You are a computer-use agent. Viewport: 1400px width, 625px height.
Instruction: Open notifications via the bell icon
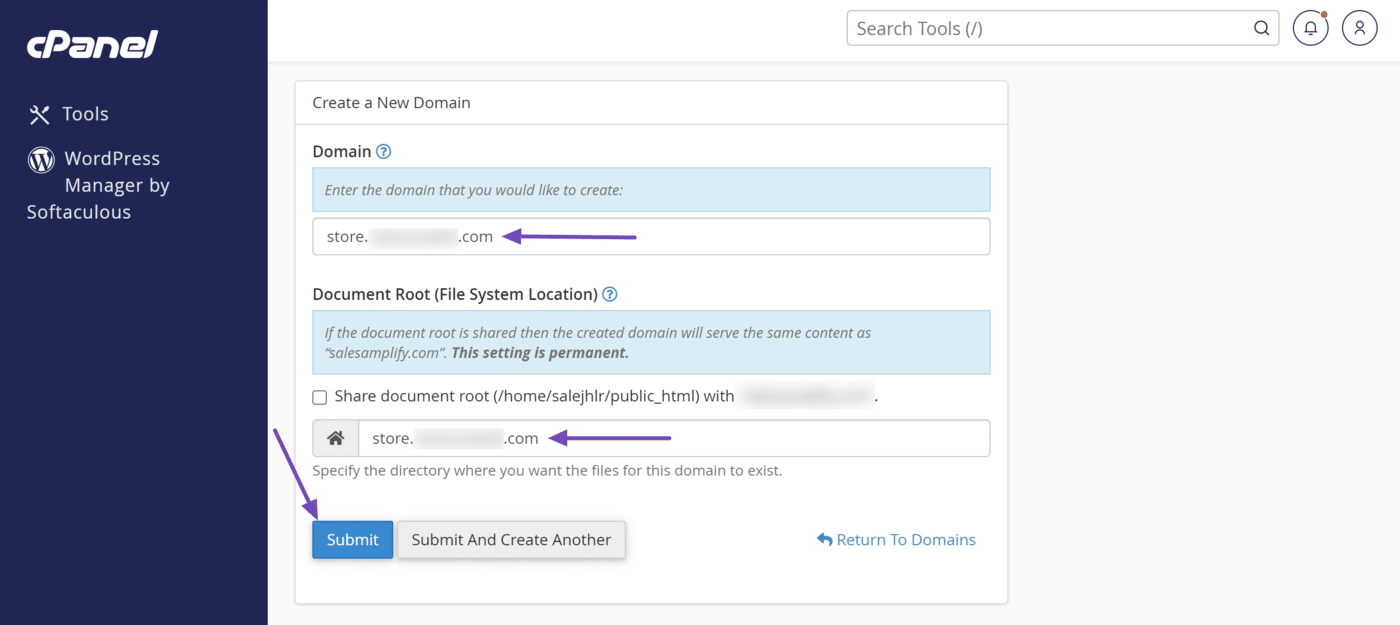[1310, 28]
